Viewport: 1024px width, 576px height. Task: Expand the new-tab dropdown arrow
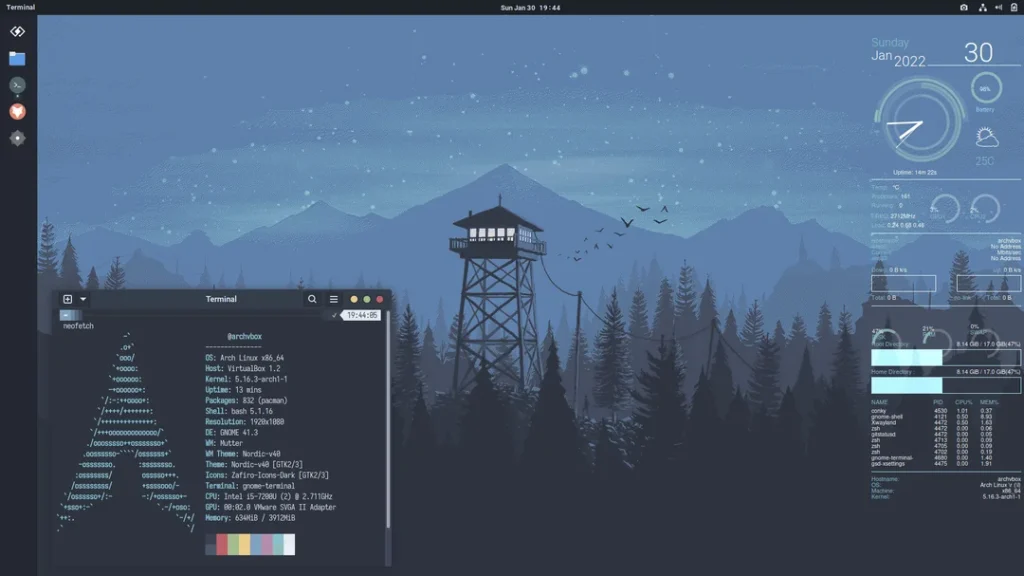coord(82,299)
